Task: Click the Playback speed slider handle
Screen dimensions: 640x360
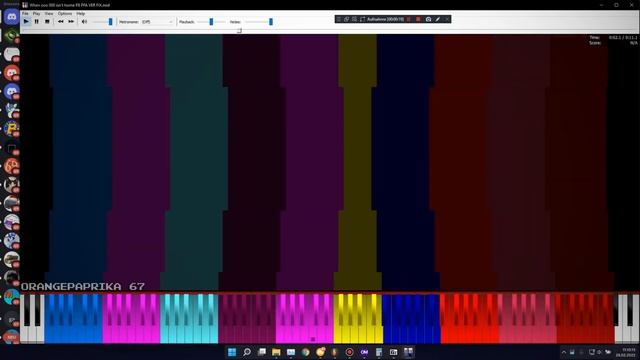Action: coord(211,22)
